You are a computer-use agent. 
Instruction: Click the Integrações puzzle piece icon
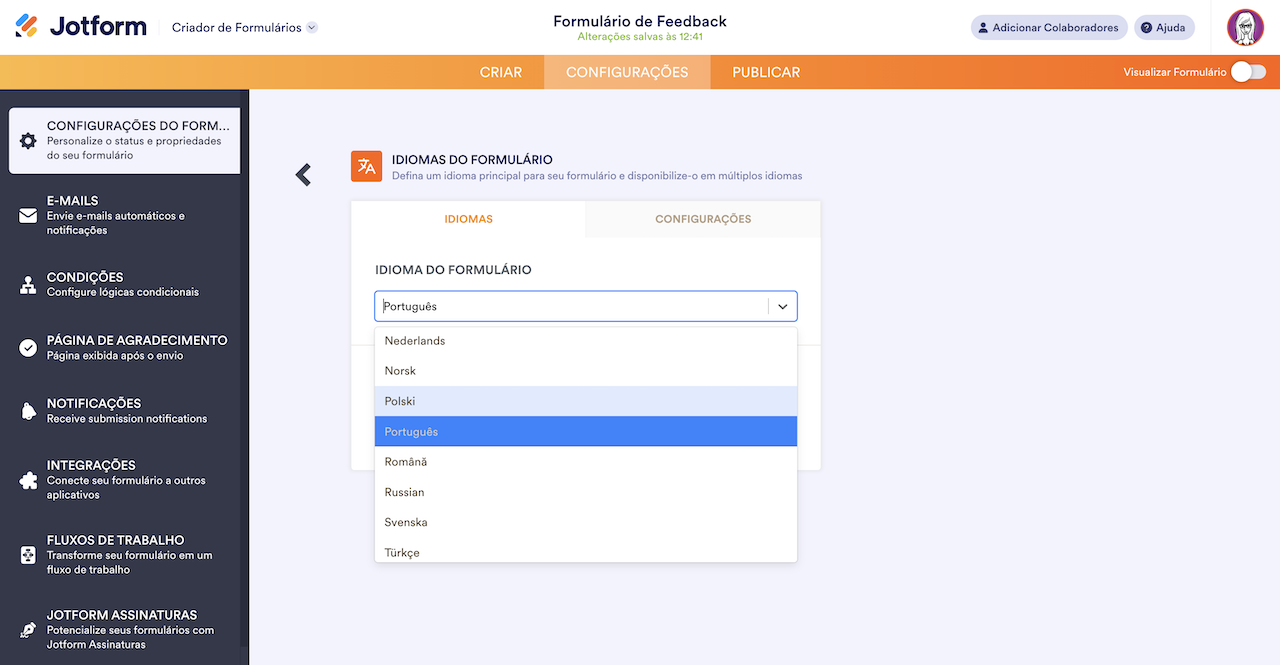[x=28, y=480]
